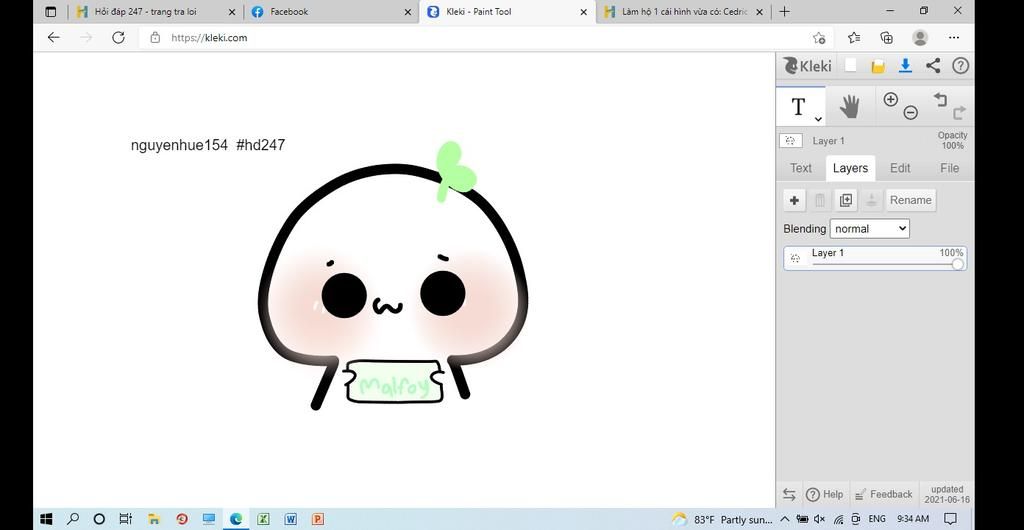Click the 'nguyenhue154 #hd247' canvas text
Image resolution: width=1024 pixels, height=530 pixels.
tap(208, 145)
